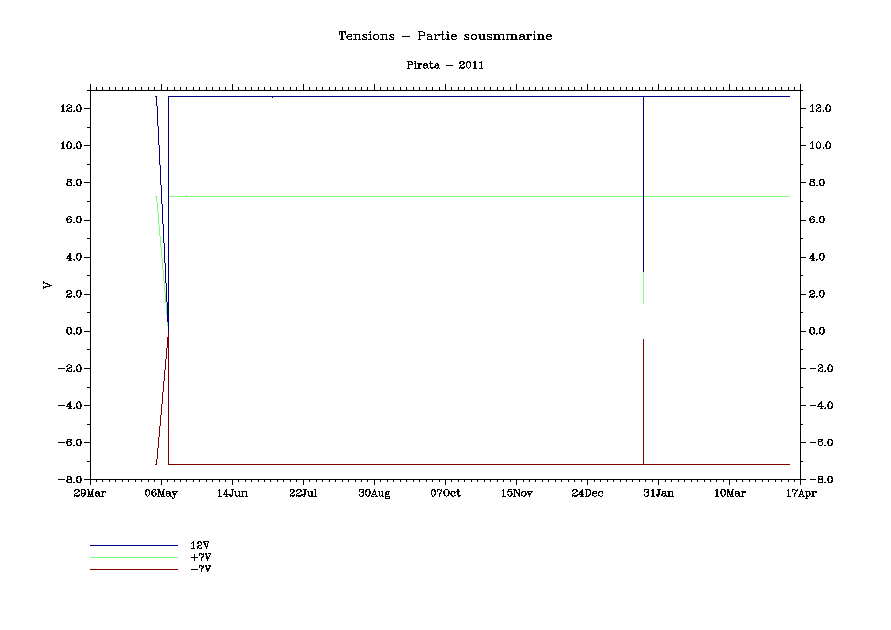The image size is (891, 630).
Task: Select the 07Oct x-axis date label
Action: (x=445, y=493)
